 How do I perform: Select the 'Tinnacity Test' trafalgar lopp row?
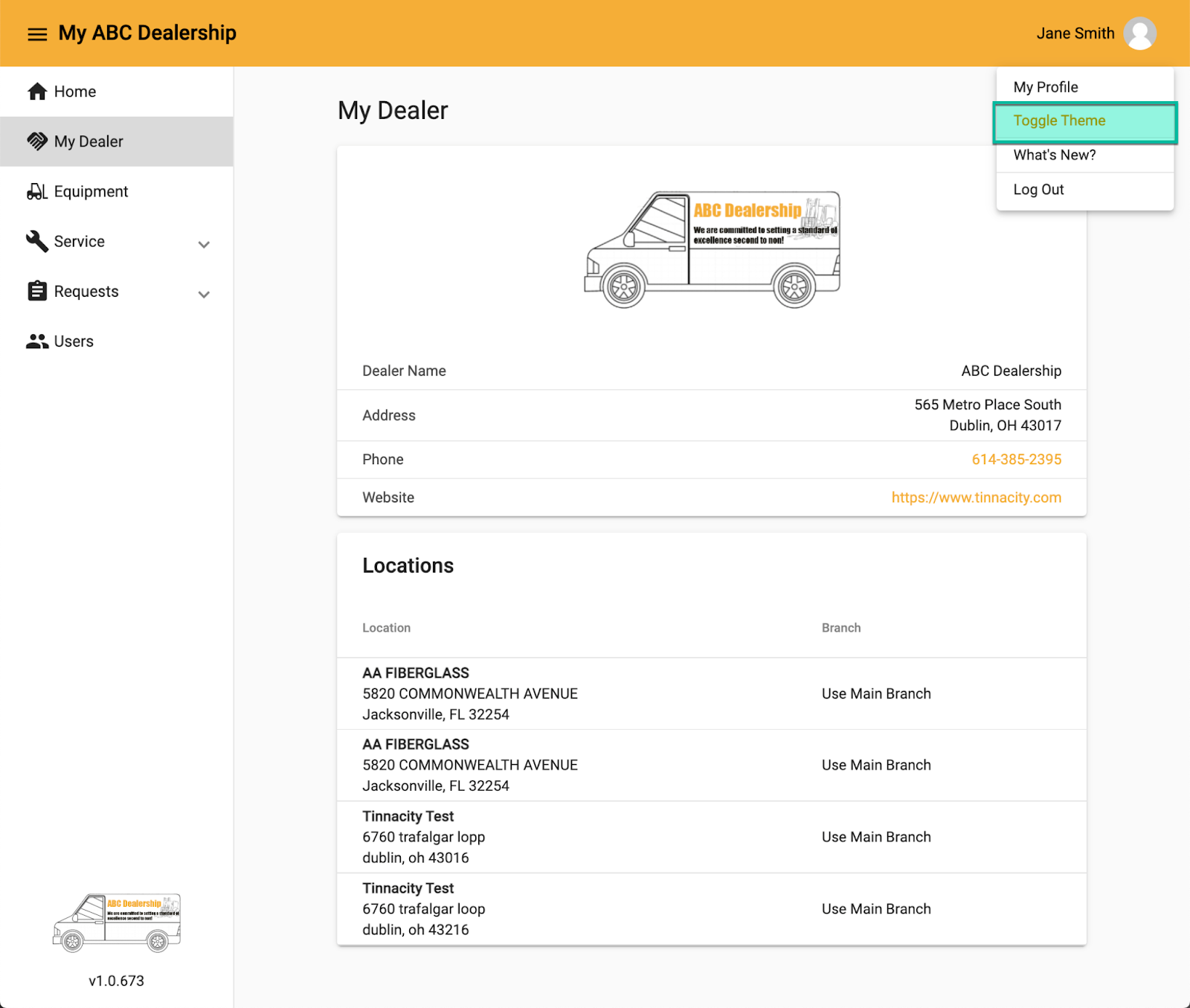[x=712, y=837]
